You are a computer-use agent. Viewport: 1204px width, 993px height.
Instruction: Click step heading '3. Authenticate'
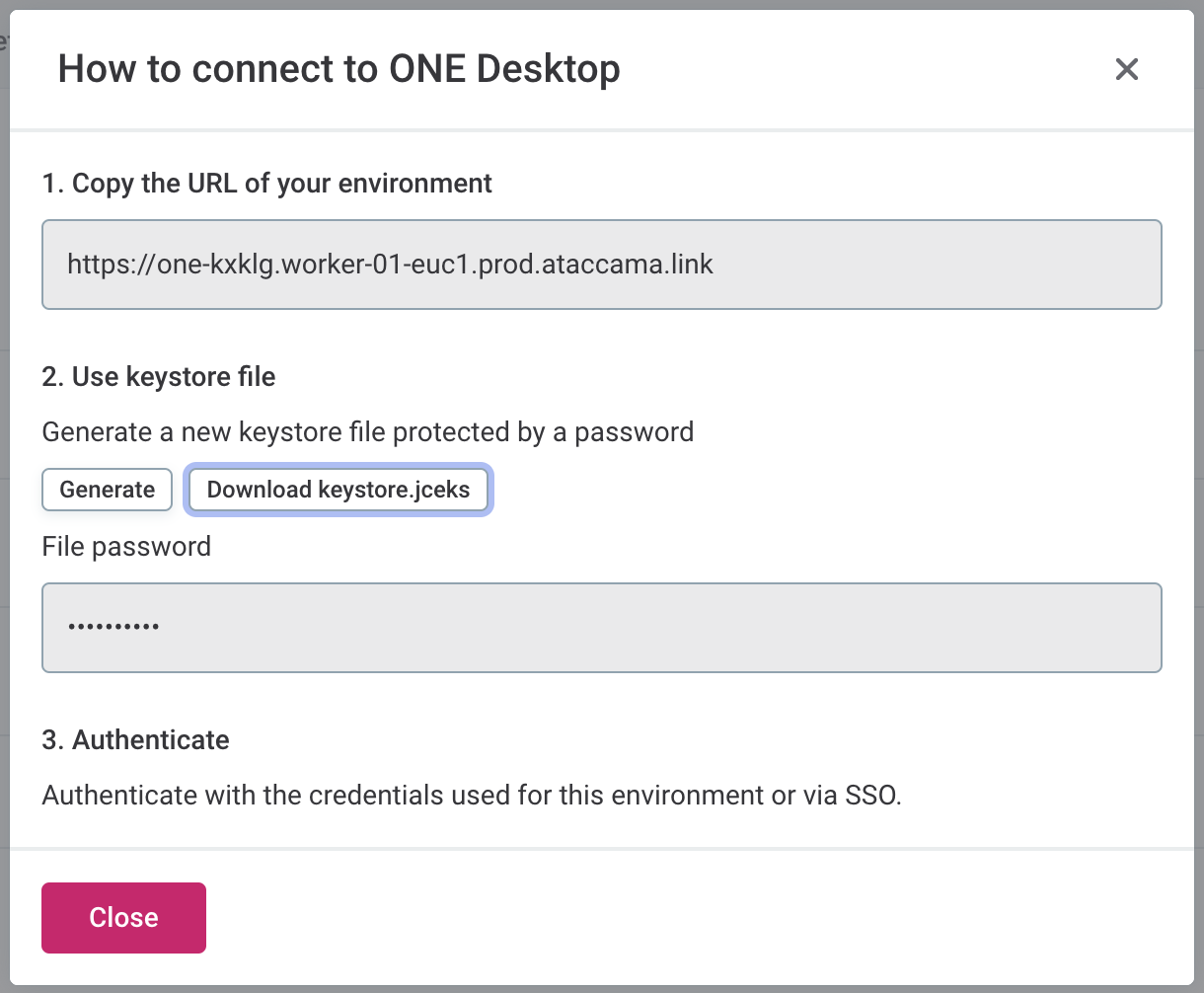coord(135,739)
